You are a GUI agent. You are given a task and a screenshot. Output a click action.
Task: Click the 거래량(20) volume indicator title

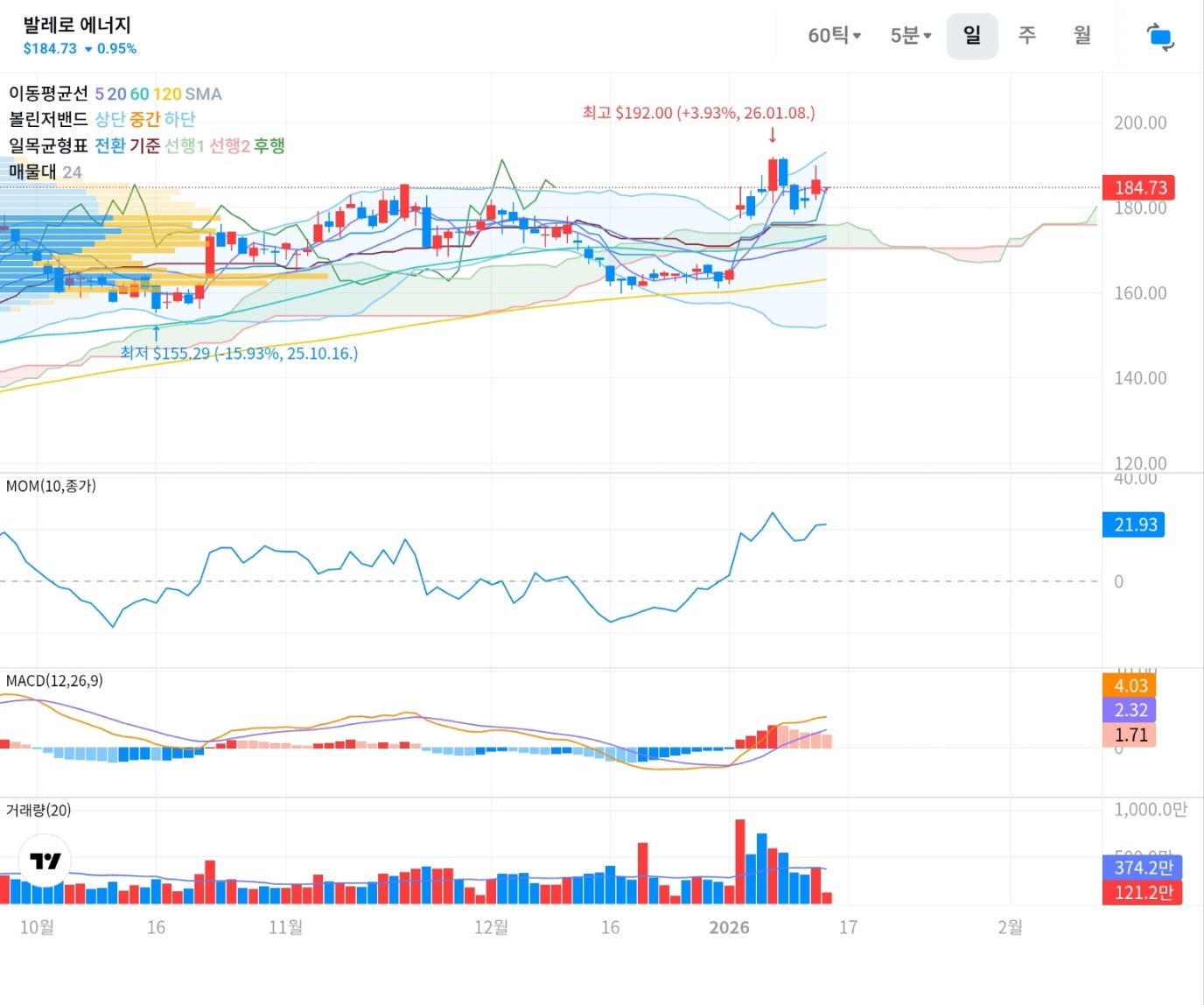click(38, 810)
